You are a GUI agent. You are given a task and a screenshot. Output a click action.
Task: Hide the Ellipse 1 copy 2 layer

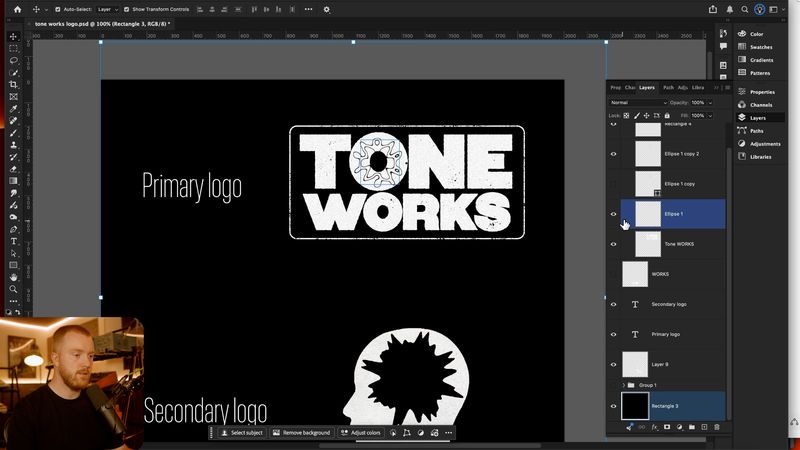point(614,154)
